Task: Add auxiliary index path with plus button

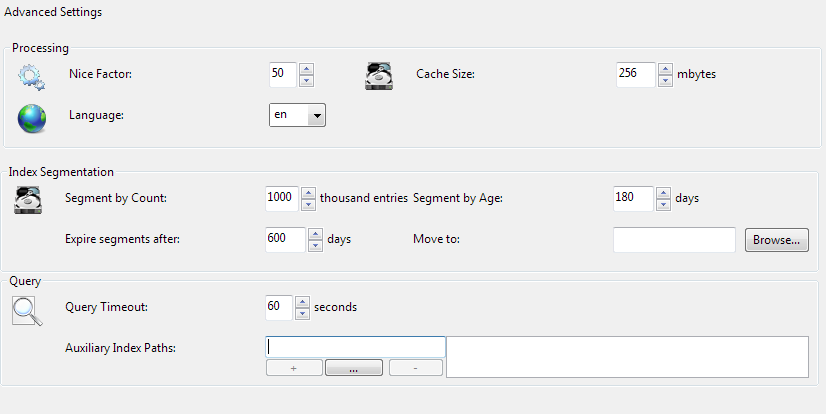Action: point(293,369)
